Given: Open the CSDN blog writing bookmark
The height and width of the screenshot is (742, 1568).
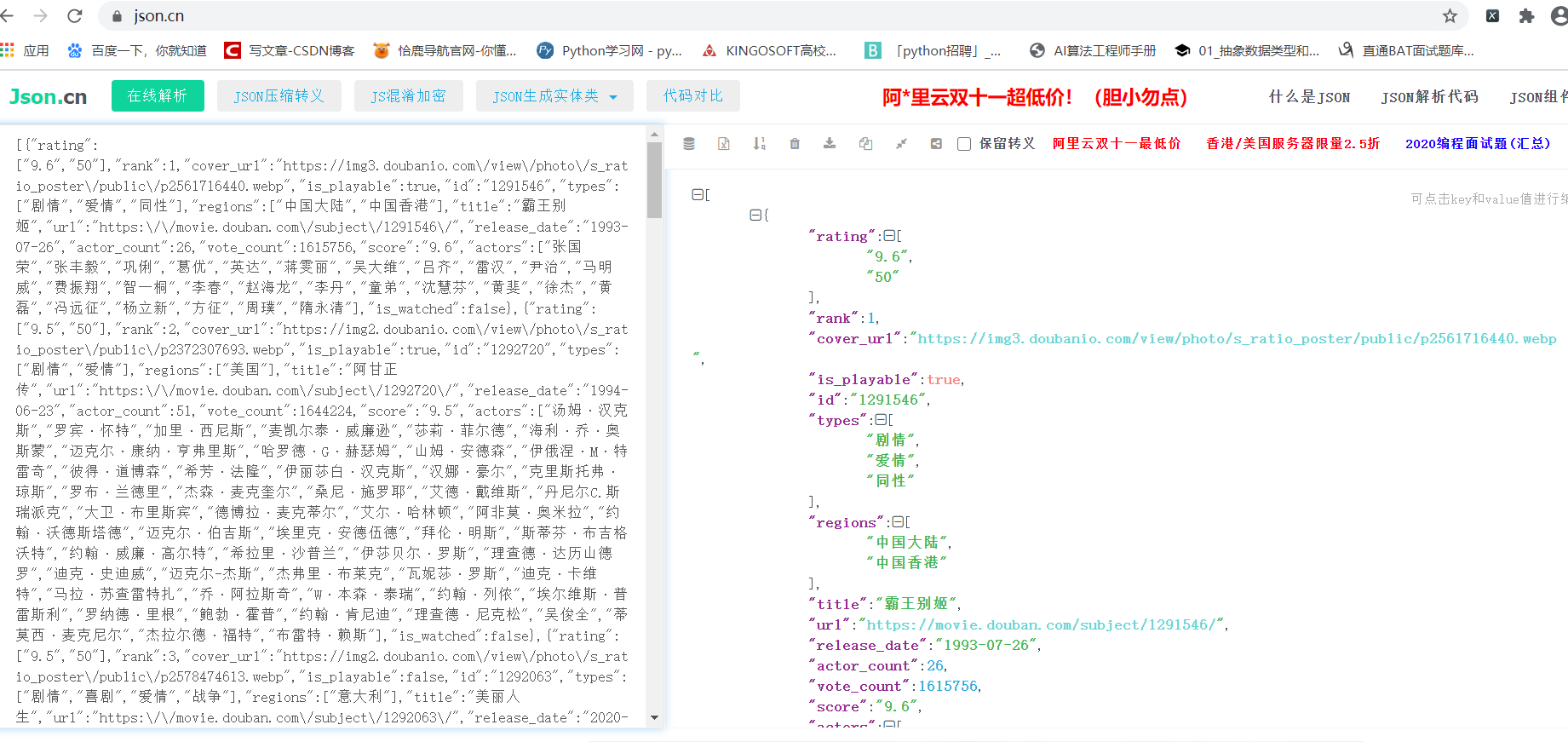Looking at the screenshot, I should point(290,50).
